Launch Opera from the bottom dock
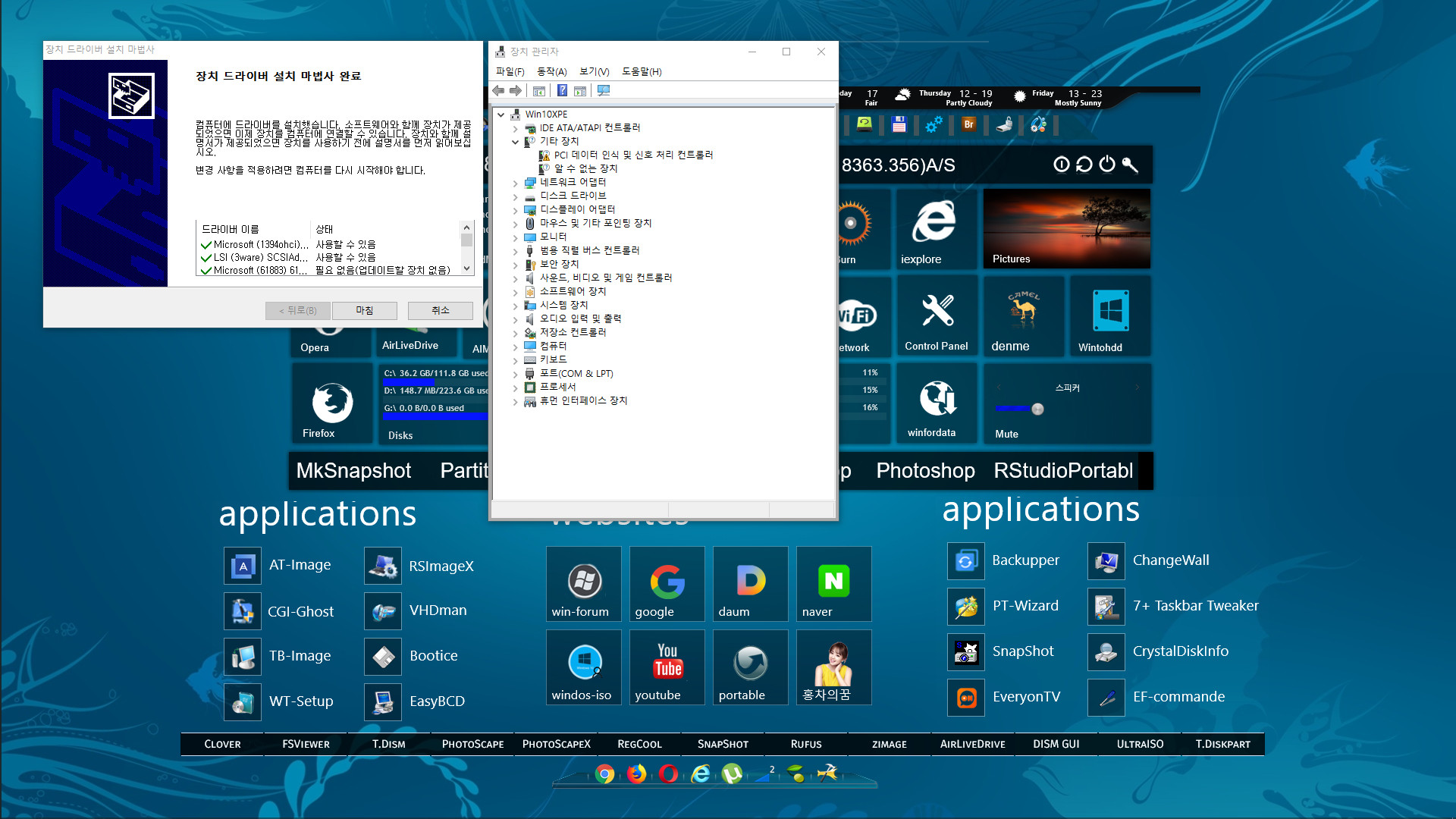The image size is (1456, 819). point(668,773)
